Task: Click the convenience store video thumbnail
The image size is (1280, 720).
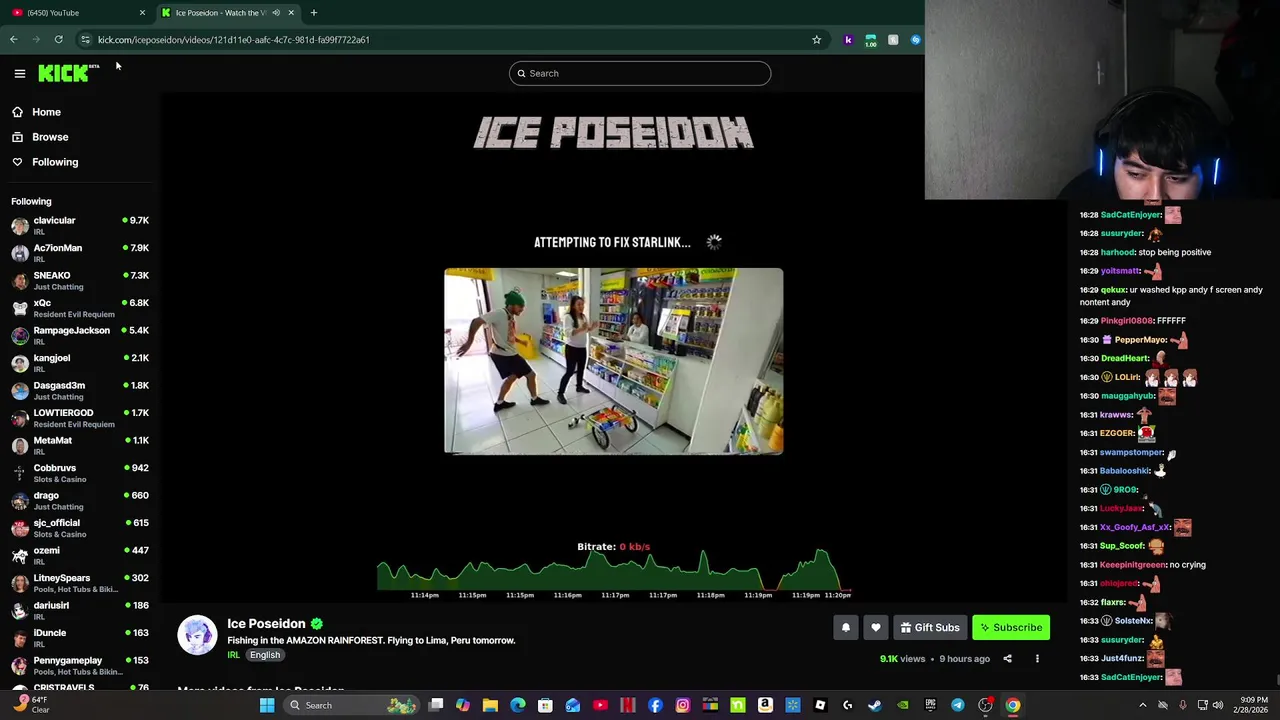Action: click(x=613, y=361)
